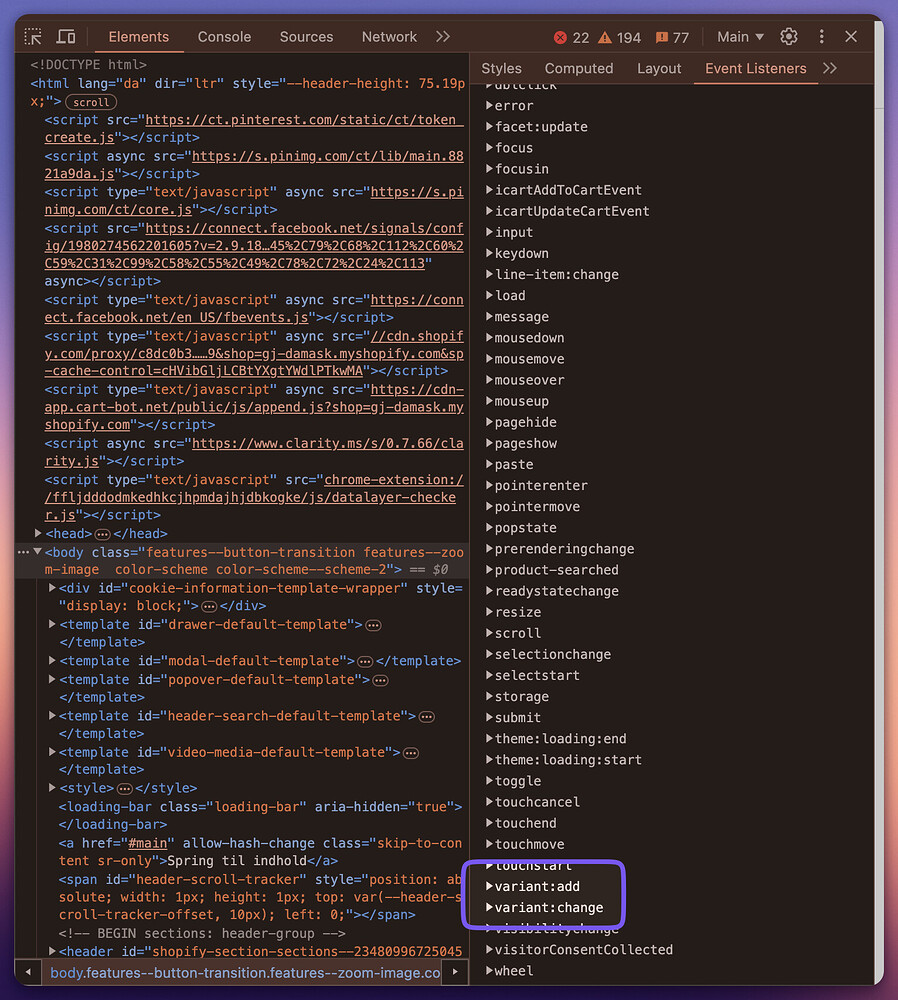Switch to the Console tab
The height and width of the screenshot is (1000, 898).
click(x=223, y=36)
